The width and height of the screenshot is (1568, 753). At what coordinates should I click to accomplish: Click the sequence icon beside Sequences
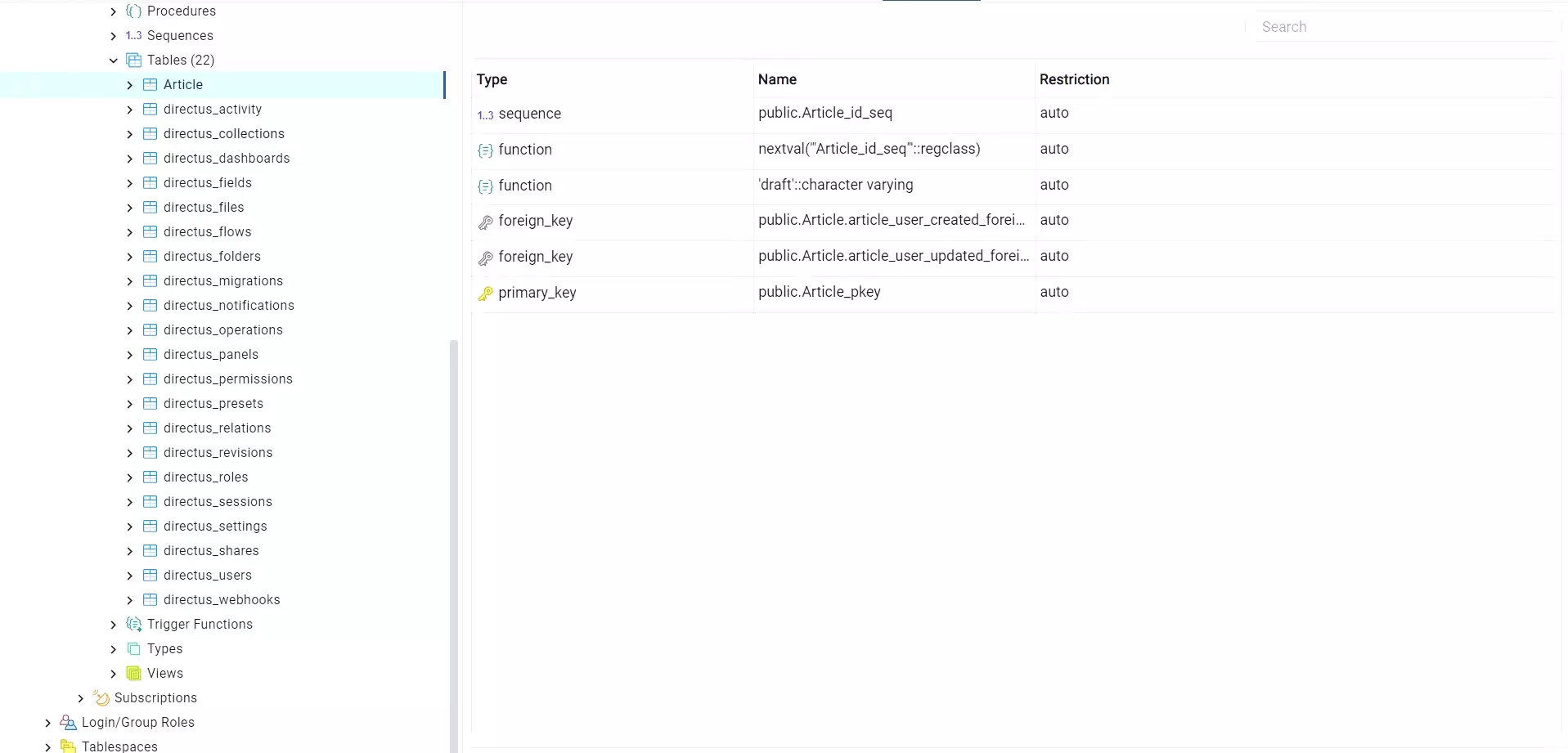point(133,36)
